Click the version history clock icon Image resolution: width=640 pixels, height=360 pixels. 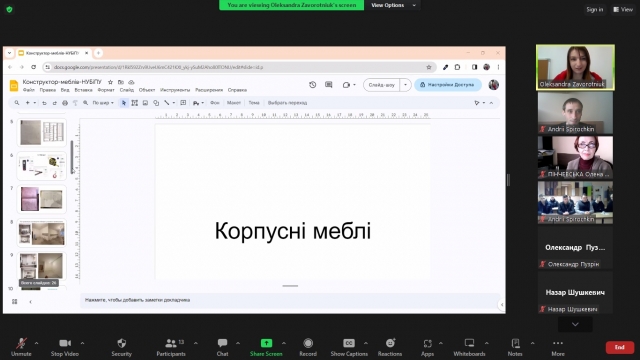click(x=312, y=84)
